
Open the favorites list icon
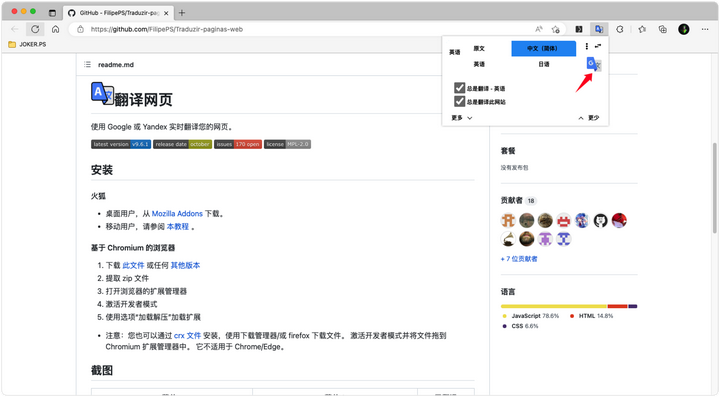[642, 29]
